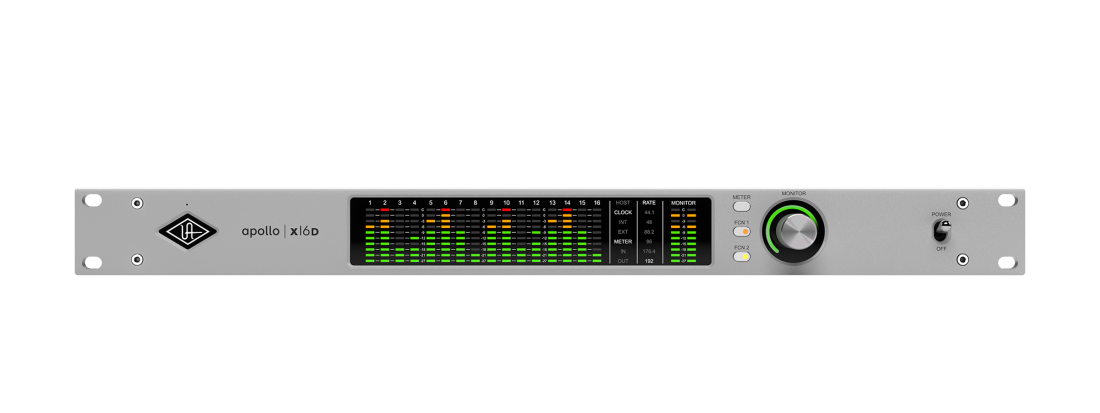Click the large MONITOR level knob
This screenshot has width=1100, height=413.
pyautogui.click(x=794, y=231)
